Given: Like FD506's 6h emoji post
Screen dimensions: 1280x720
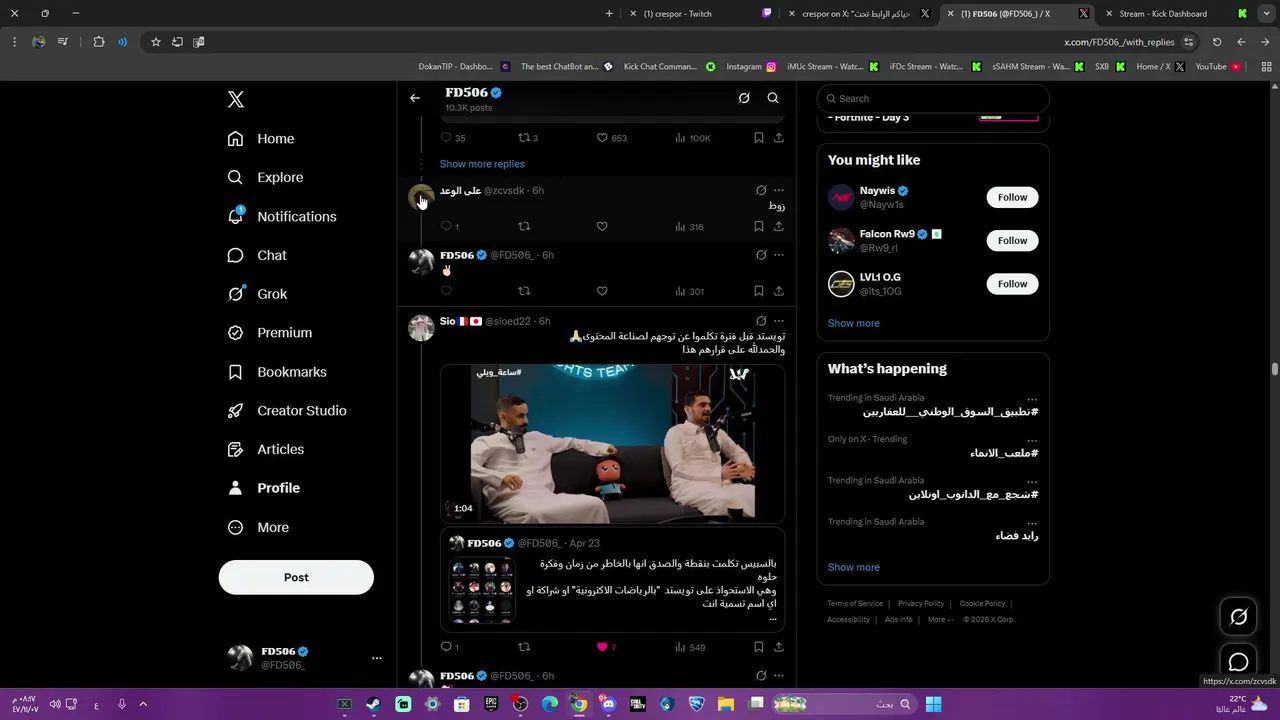Looking at the screenshot, I should (602, 291).
